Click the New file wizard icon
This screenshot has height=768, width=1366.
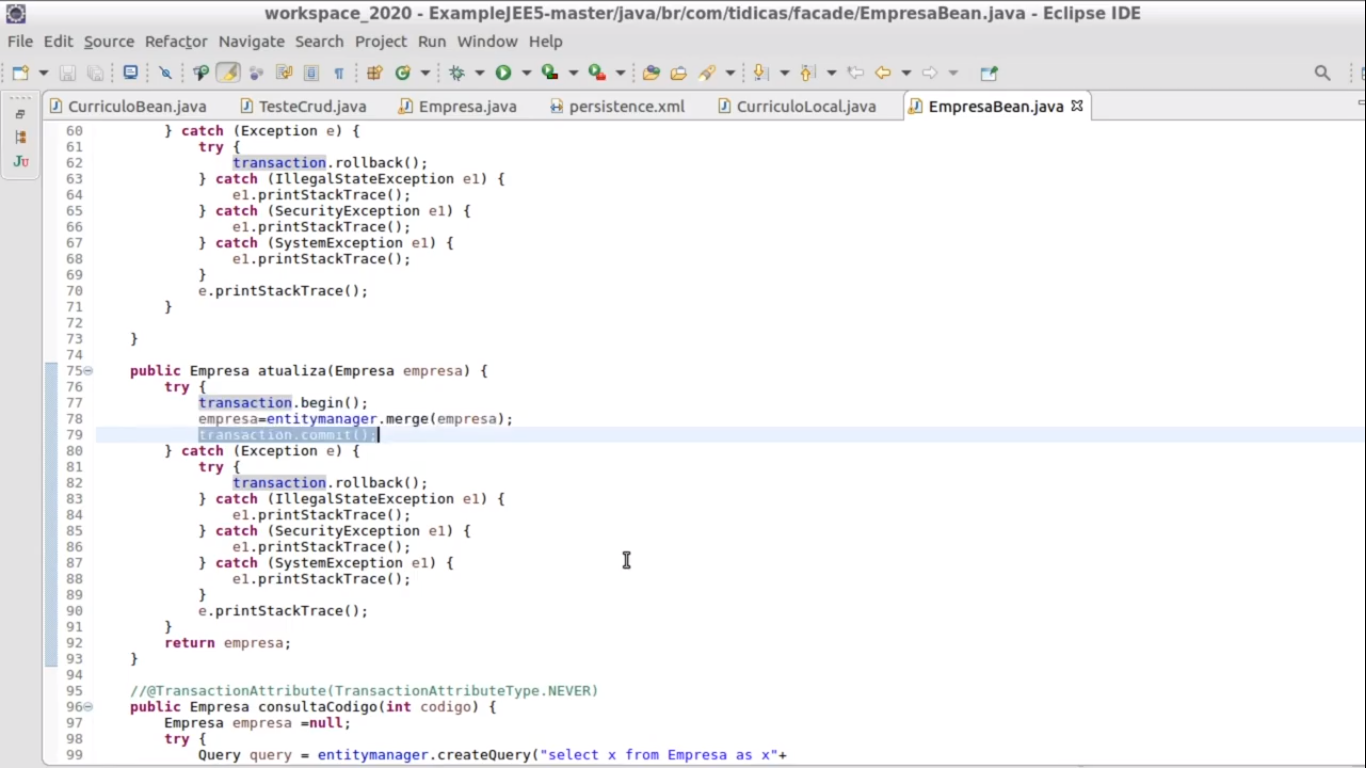(20, 73)
